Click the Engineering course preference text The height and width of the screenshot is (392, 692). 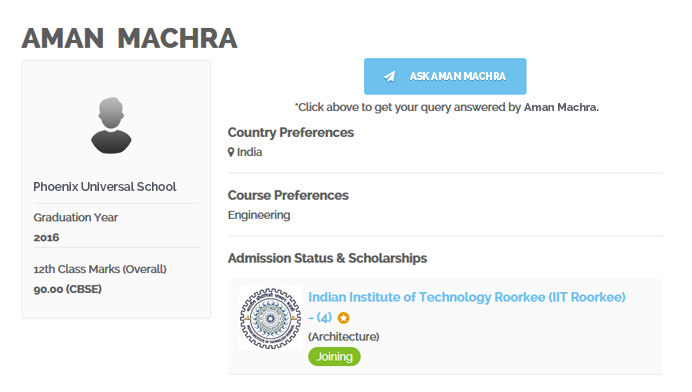[x=259, y=215]
